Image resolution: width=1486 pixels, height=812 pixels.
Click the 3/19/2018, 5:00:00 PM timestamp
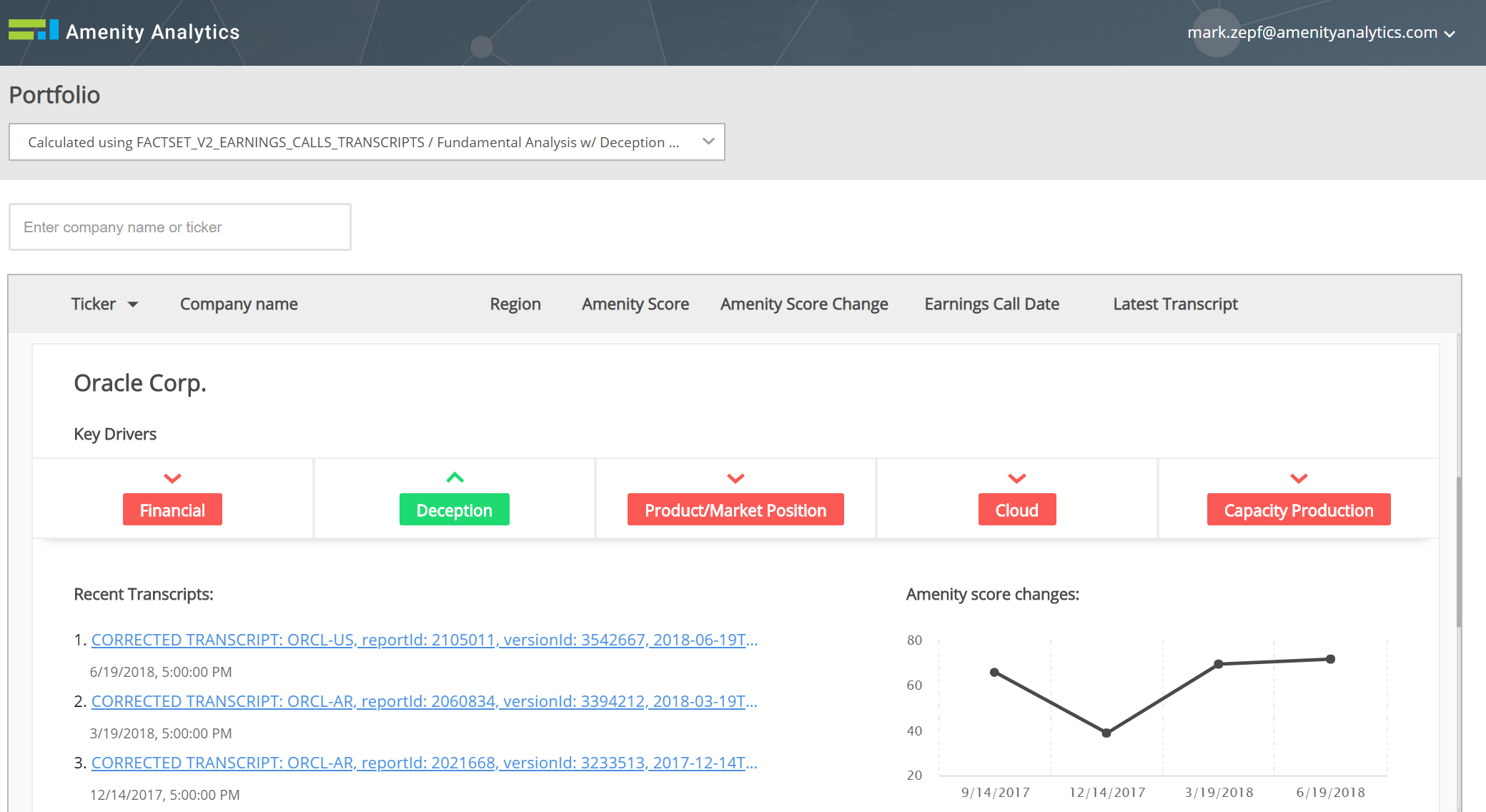point(161,733)
